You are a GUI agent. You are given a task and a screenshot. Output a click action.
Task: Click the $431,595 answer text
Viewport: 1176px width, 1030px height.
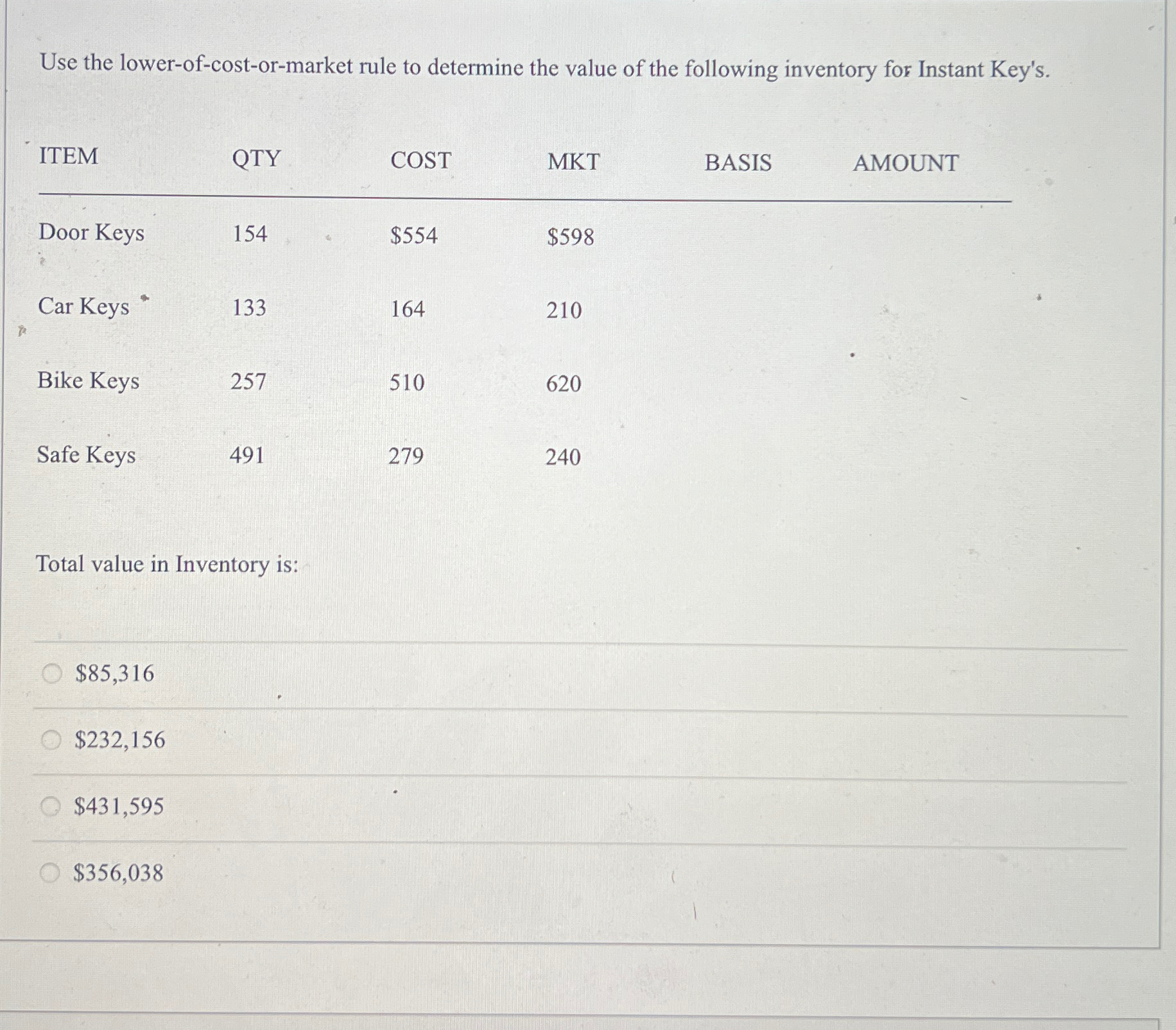click(119, 806)
